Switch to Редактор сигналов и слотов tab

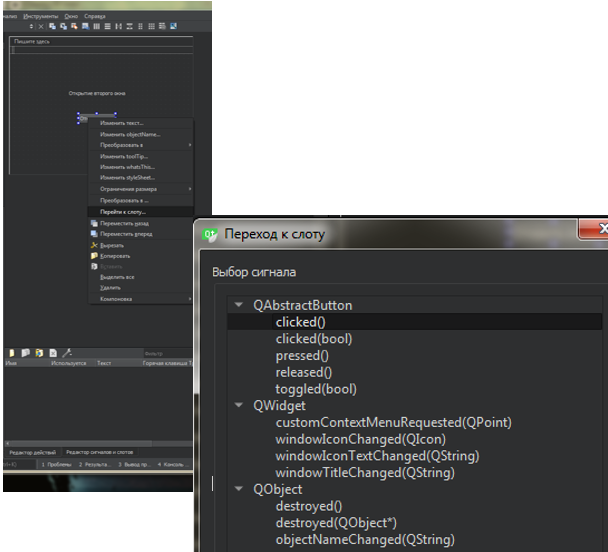99,454
